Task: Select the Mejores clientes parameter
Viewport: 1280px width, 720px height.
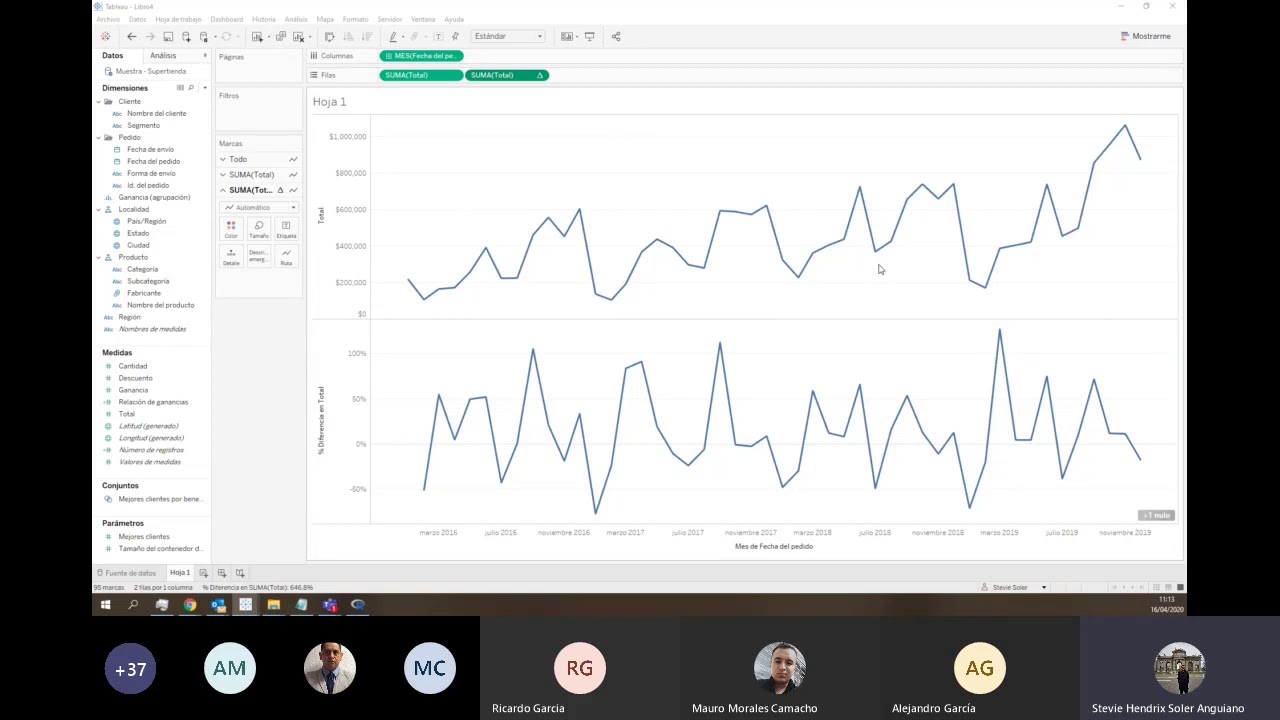Action: [x=144, y=537]
